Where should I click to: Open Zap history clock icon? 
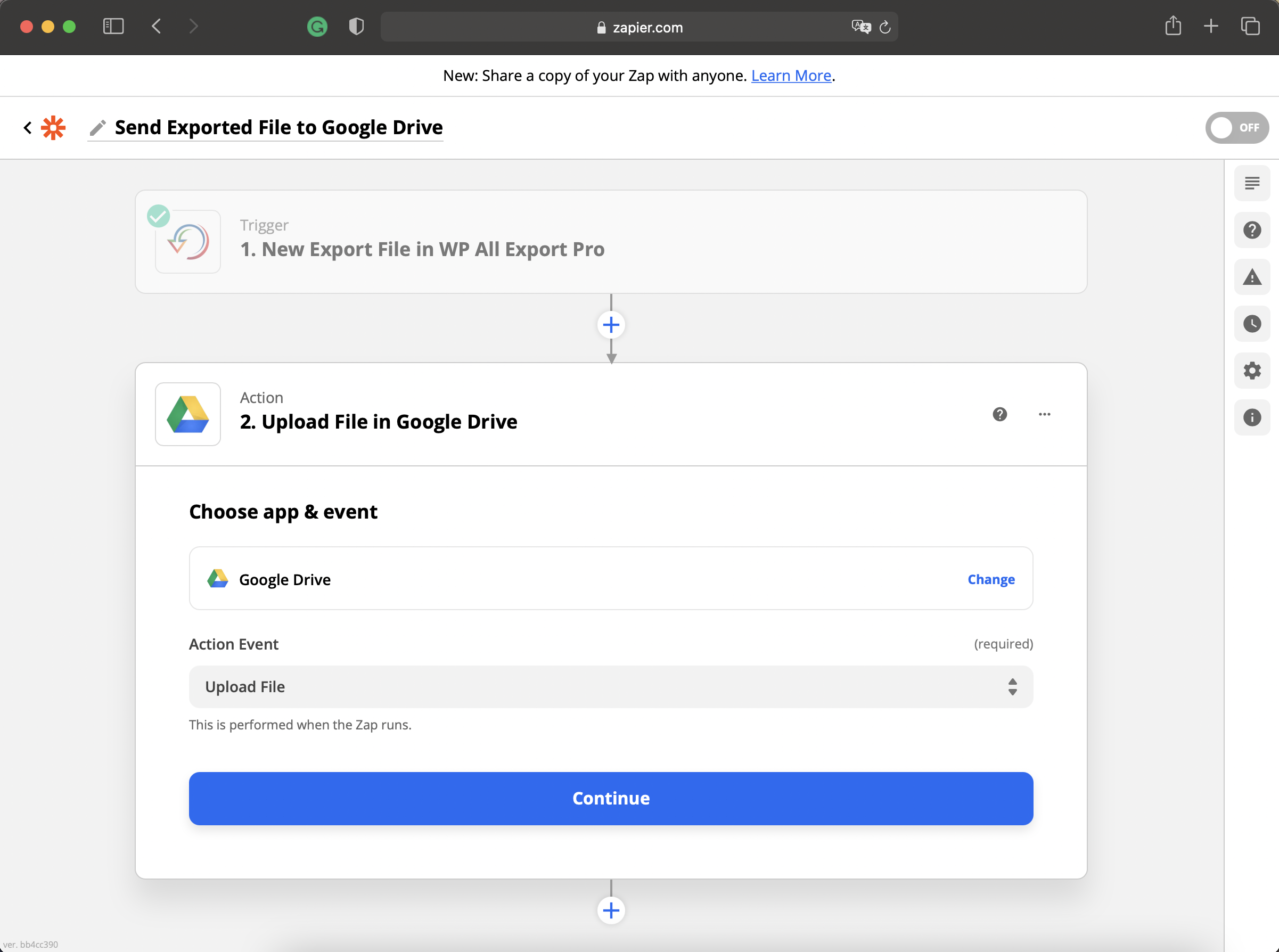tap(1251, 324)
